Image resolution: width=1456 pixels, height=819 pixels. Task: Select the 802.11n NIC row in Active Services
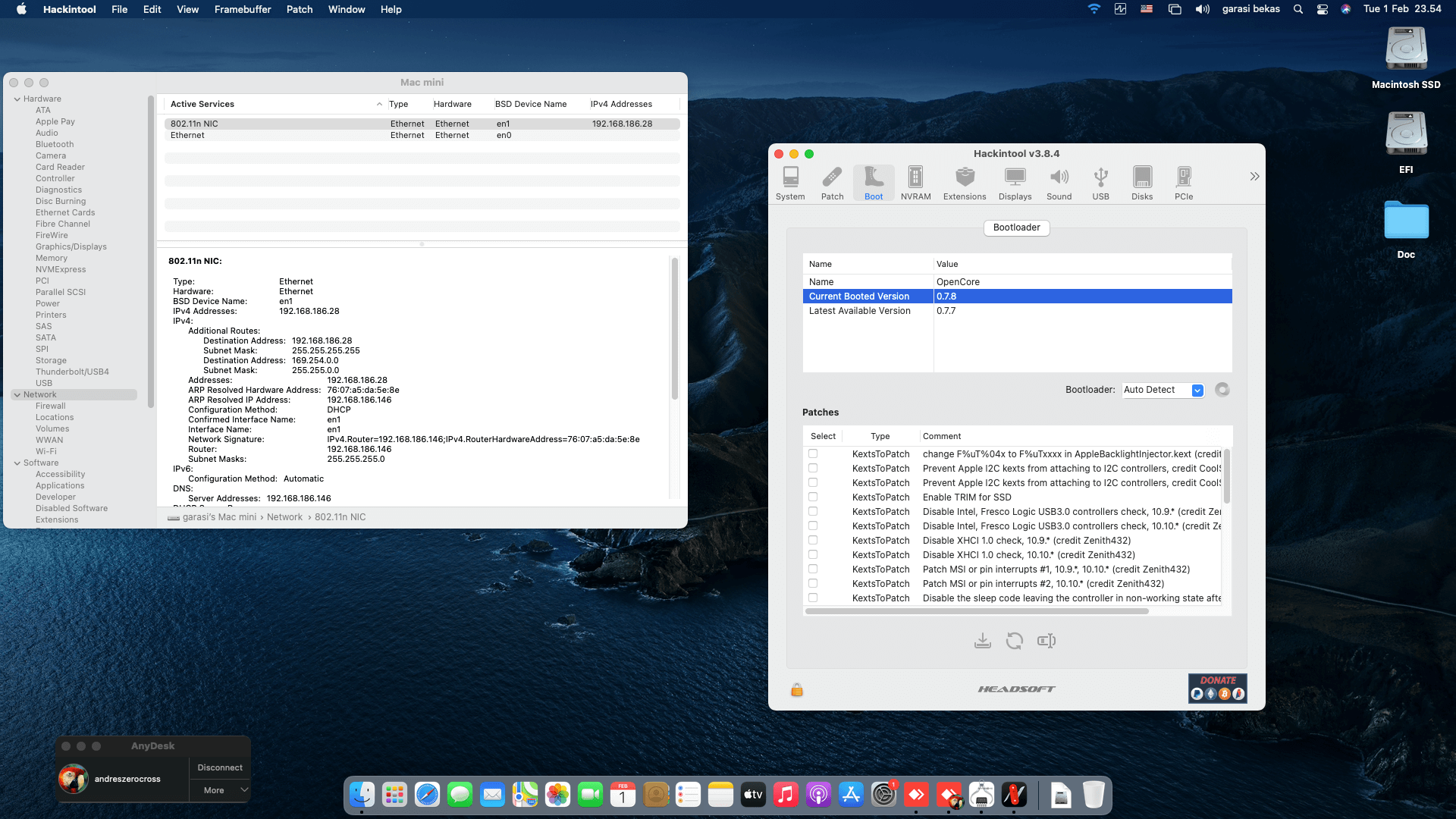point(303,123)
